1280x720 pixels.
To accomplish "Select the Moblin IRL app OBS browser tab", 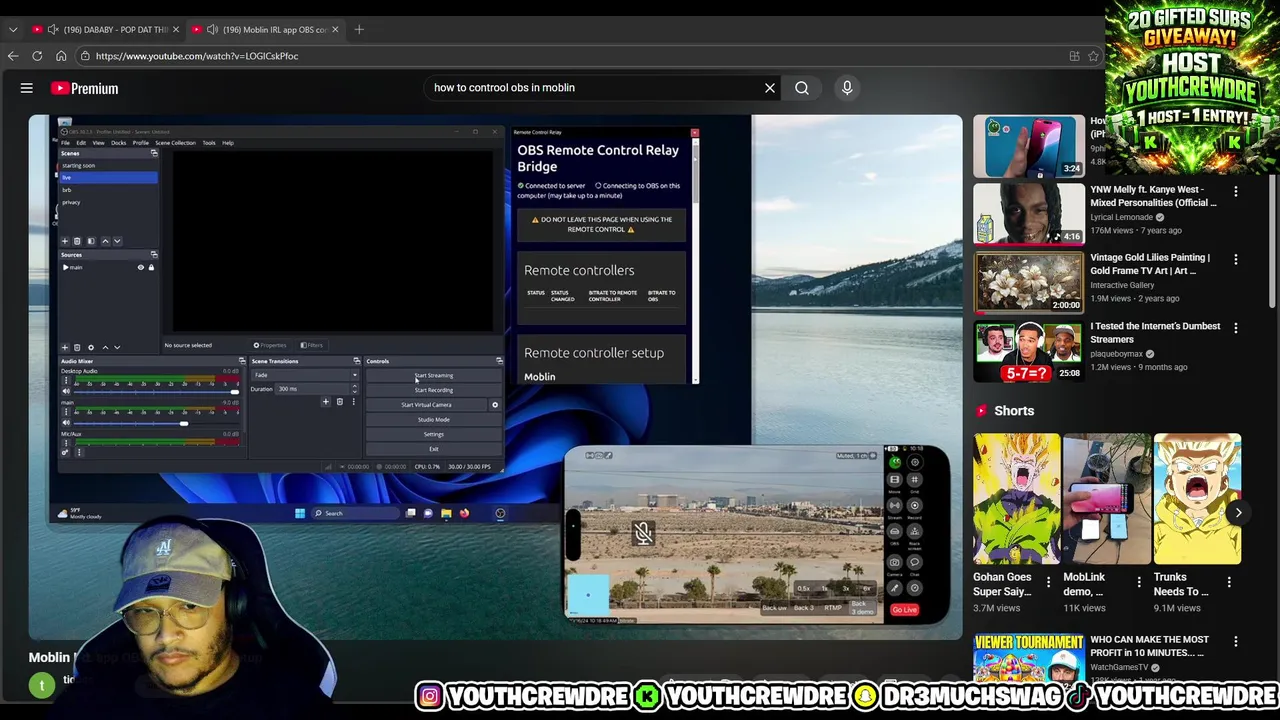I will point(265,29).
